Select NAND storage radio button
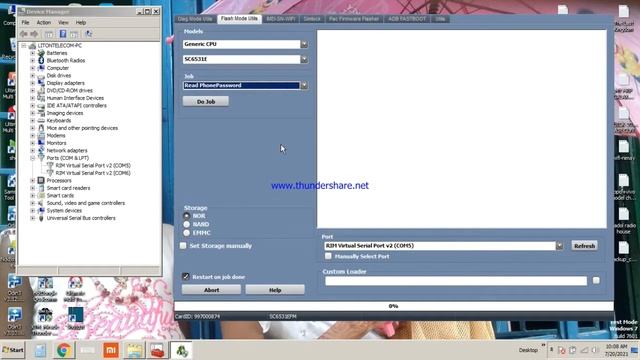Viewport: 640px width, 360px height. pyautogui.click(x=187, y=224)
